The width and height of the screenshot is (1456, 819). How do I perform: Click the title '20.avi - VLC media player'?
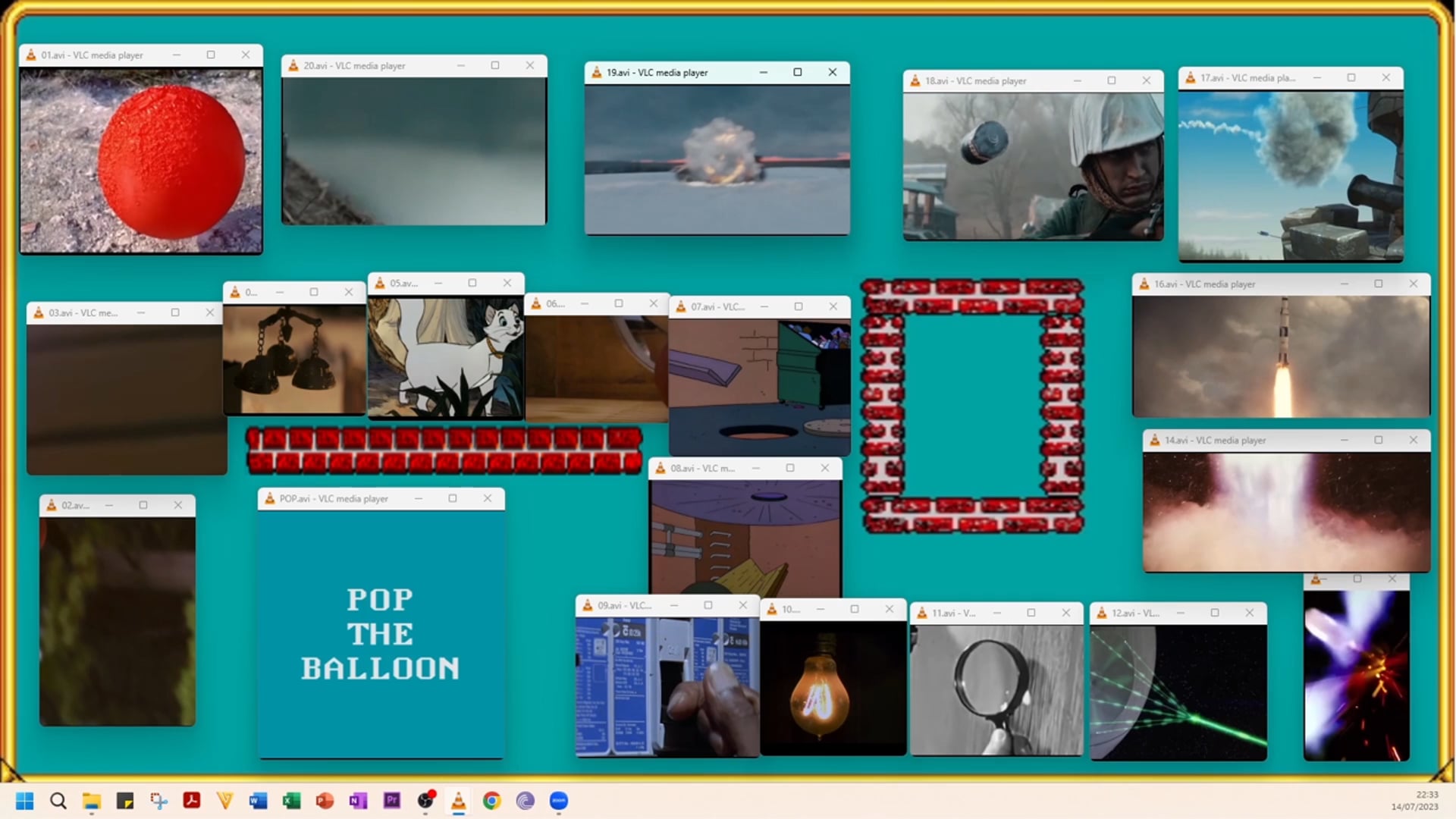[x=354, y=66]
